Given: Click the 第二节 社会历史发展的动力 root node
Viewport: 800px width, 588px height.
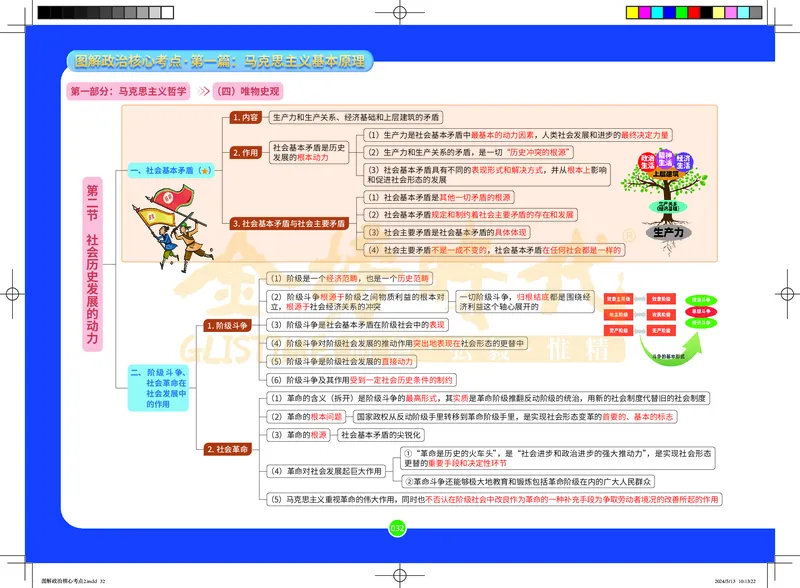Looking at the screenshot, I should coord(92,263).
